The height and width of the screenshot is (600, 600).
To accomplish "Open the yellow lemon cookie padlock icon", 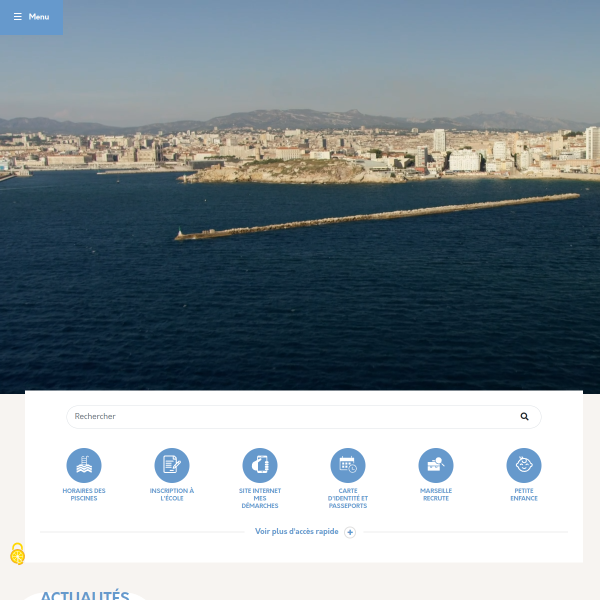I will 18,554.
